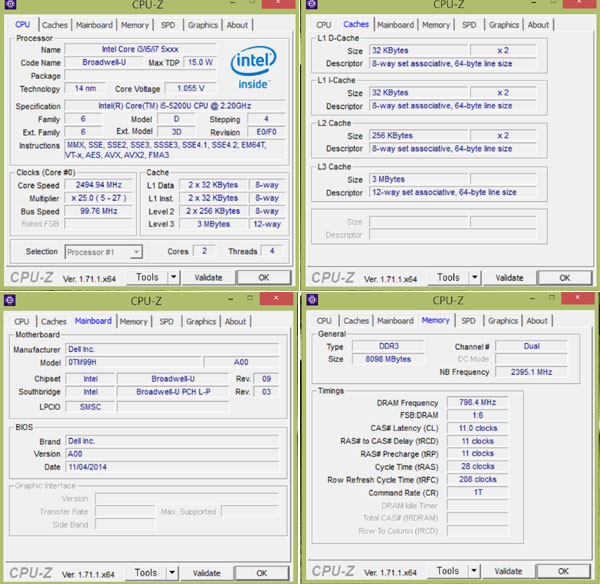
Task: Click OK in the CPU window
Action: tap(264, 277)
